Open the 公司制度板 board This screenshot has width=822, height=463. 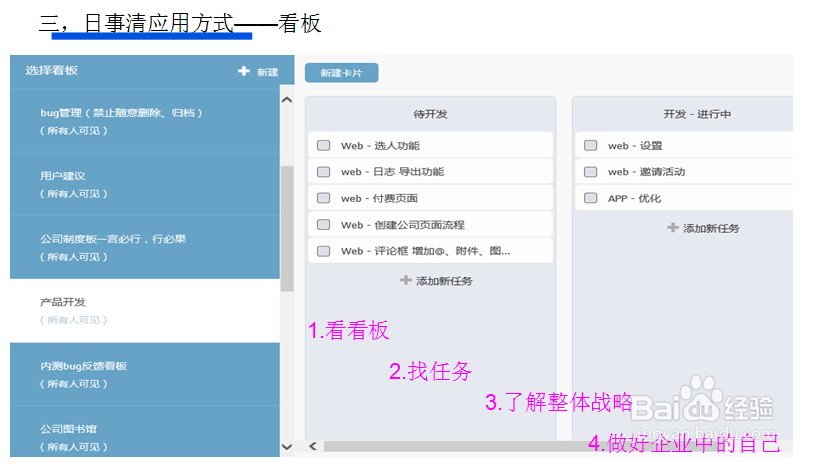145,247
